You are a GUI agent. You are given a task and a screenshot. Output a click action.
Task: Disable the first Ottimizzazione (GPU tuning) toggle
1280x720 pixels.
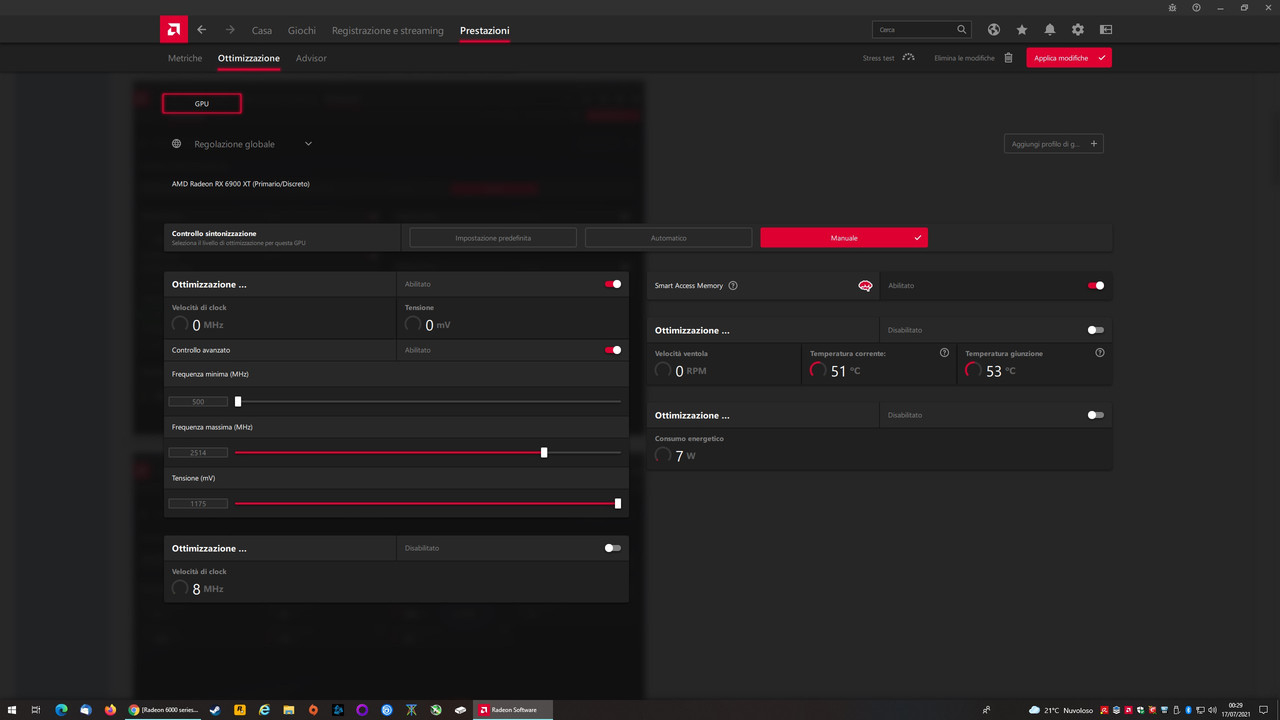[x=613, y=284]
